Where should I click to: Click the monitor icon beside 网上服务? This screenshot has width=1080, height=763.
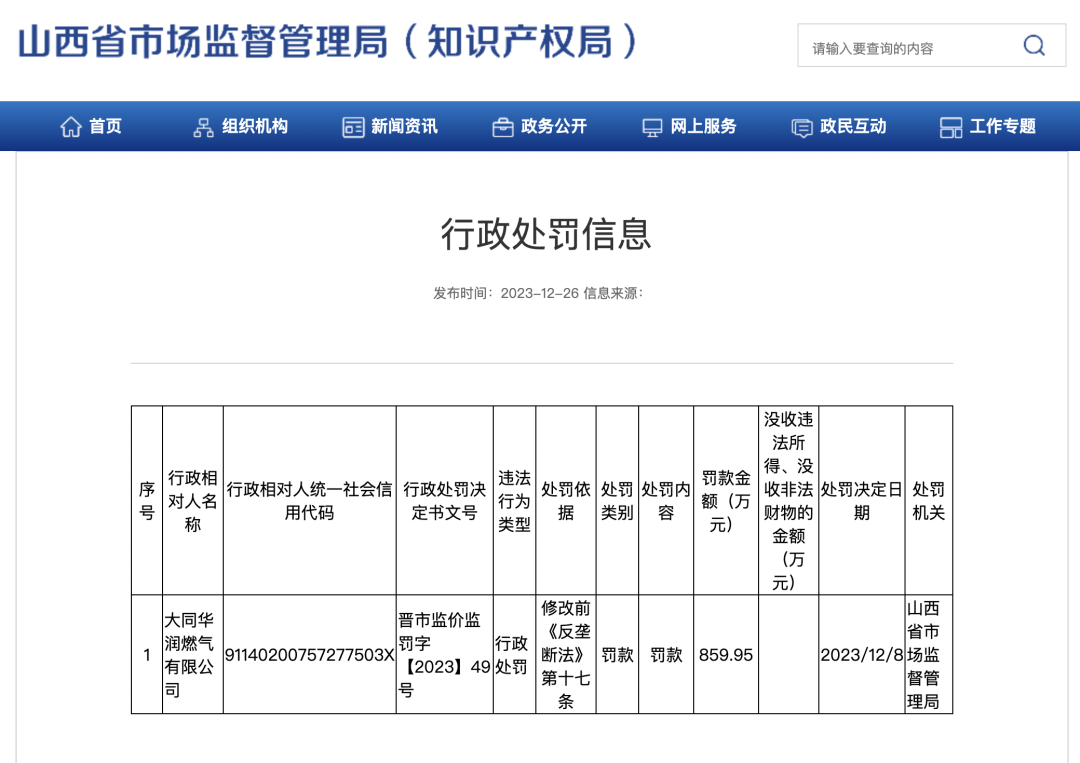(652, 128)
